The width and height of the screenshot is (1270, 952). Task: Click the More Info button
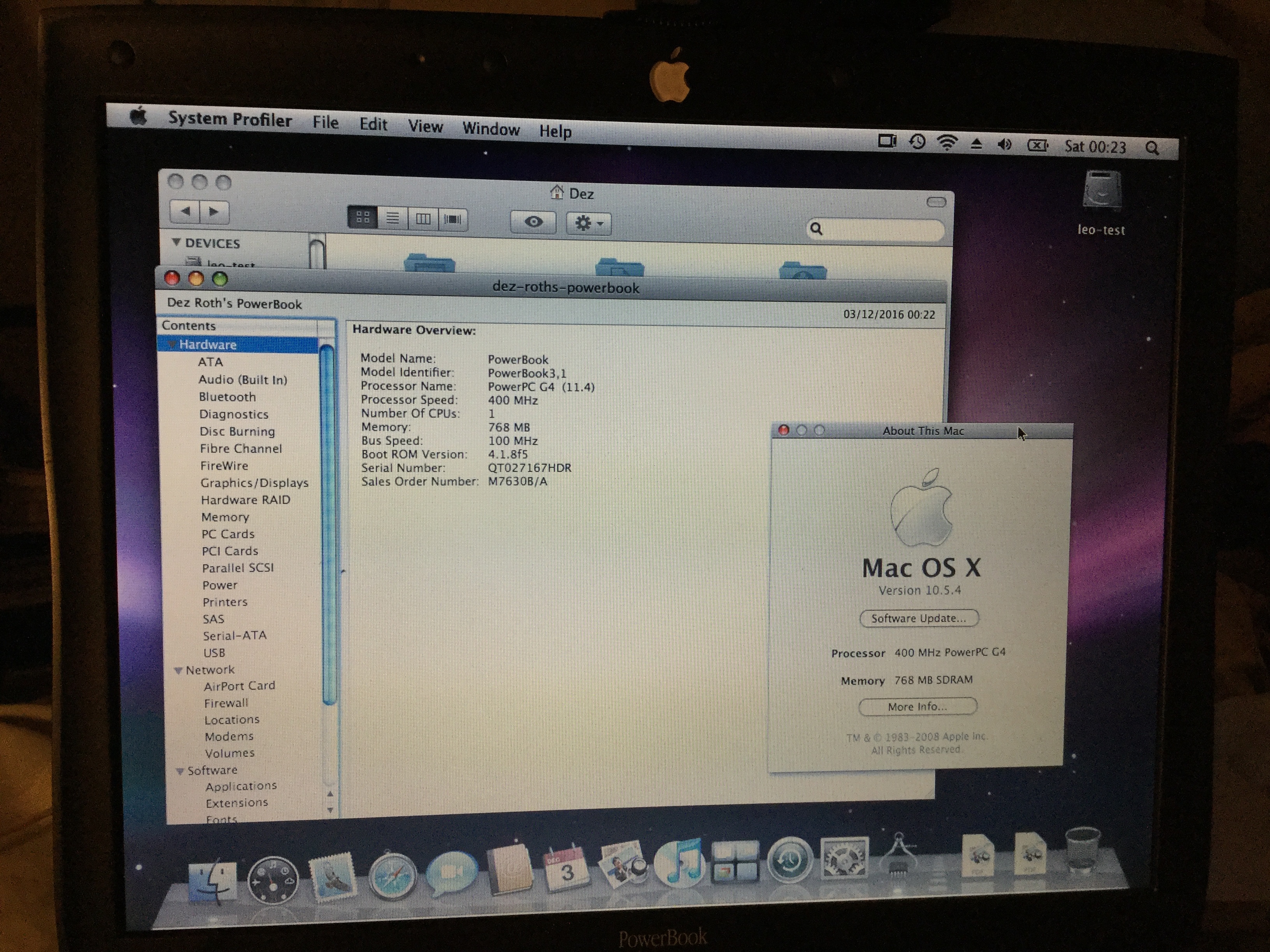coord(917,706)
